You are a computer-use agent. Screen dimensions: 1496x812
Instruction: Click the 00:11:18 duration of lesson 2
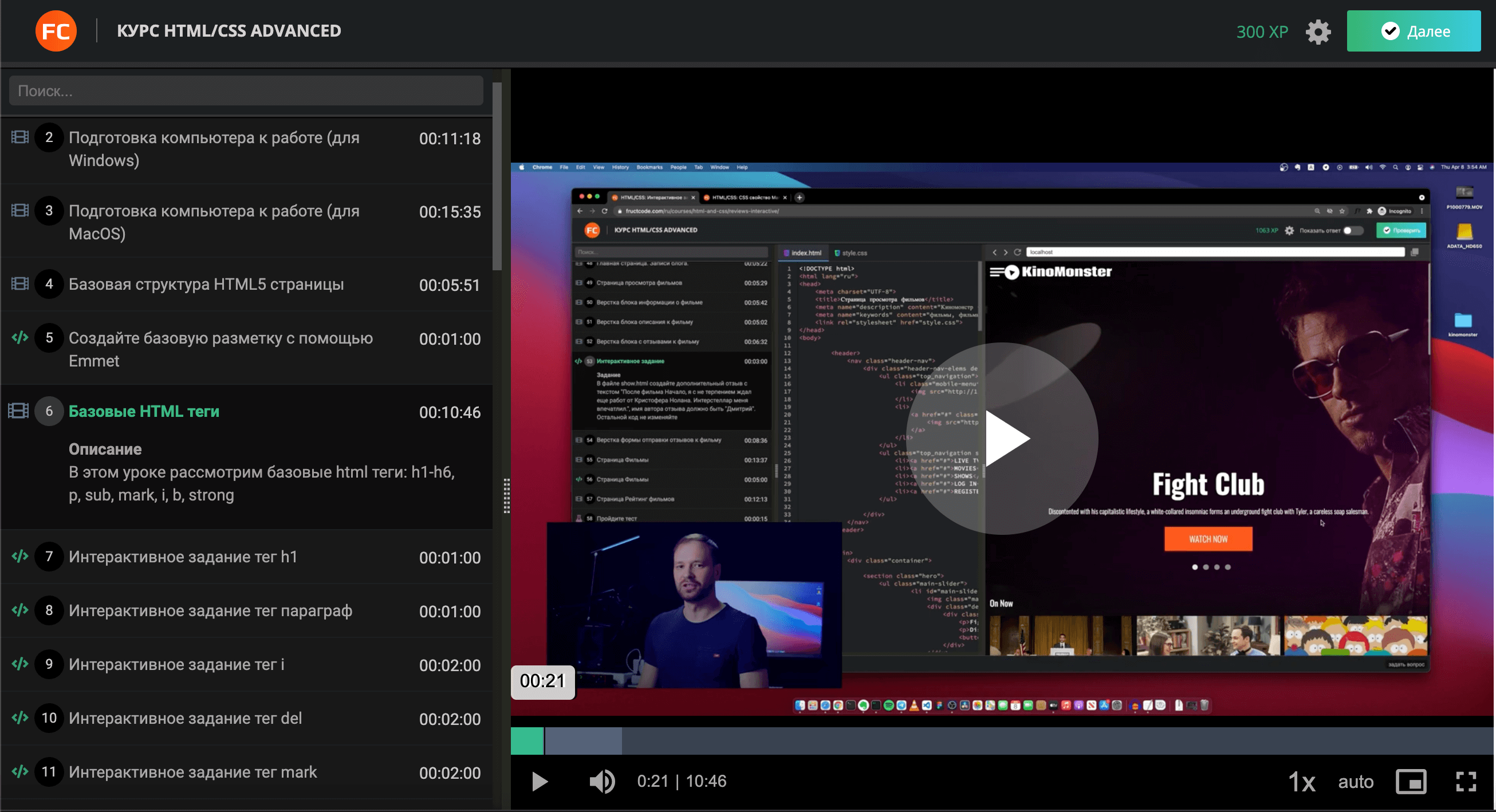450,139
